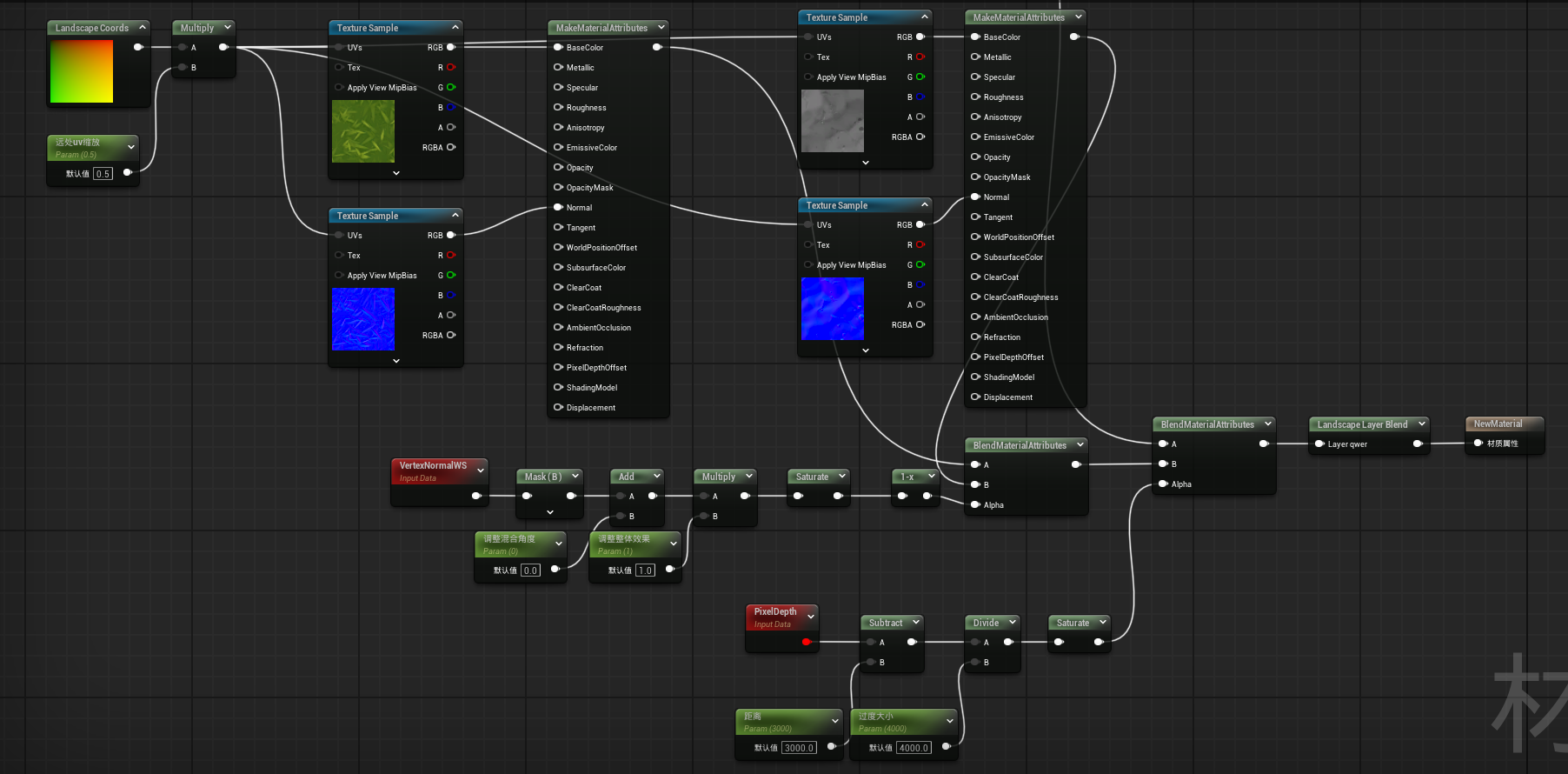Collapse the Landscape Coords node preview

[143, 28]
